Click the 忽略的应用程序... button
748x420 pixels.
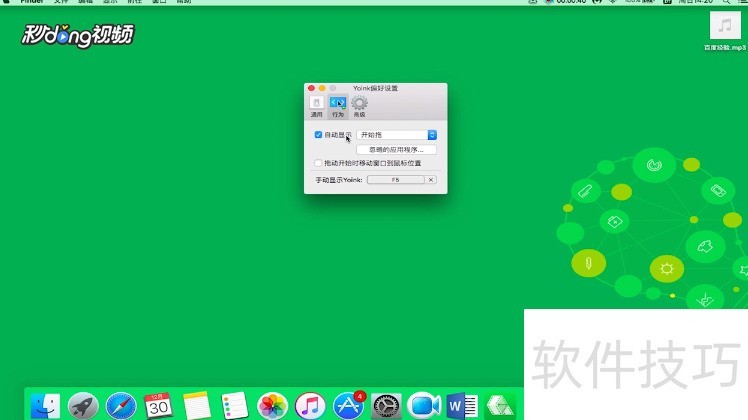pyautogui.click(x=396, y=150)
